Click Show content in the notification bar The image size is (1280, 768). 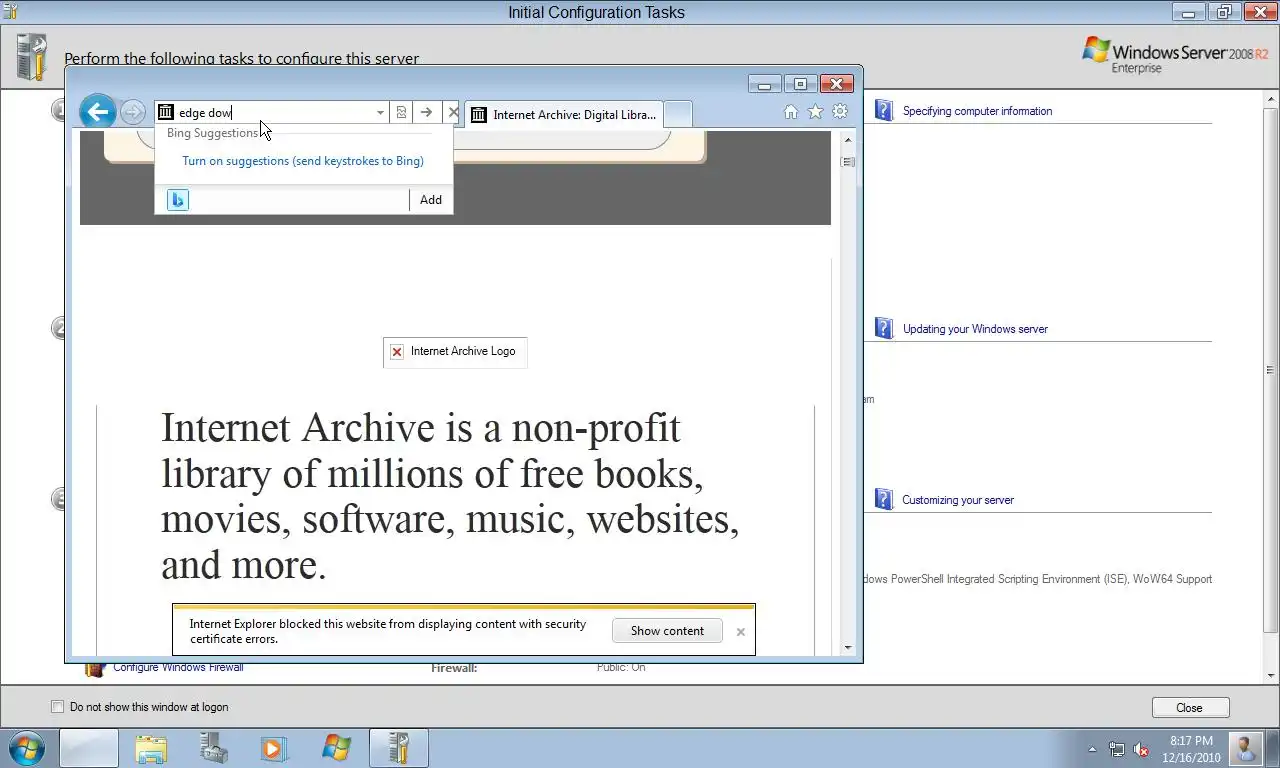(667, 631)
